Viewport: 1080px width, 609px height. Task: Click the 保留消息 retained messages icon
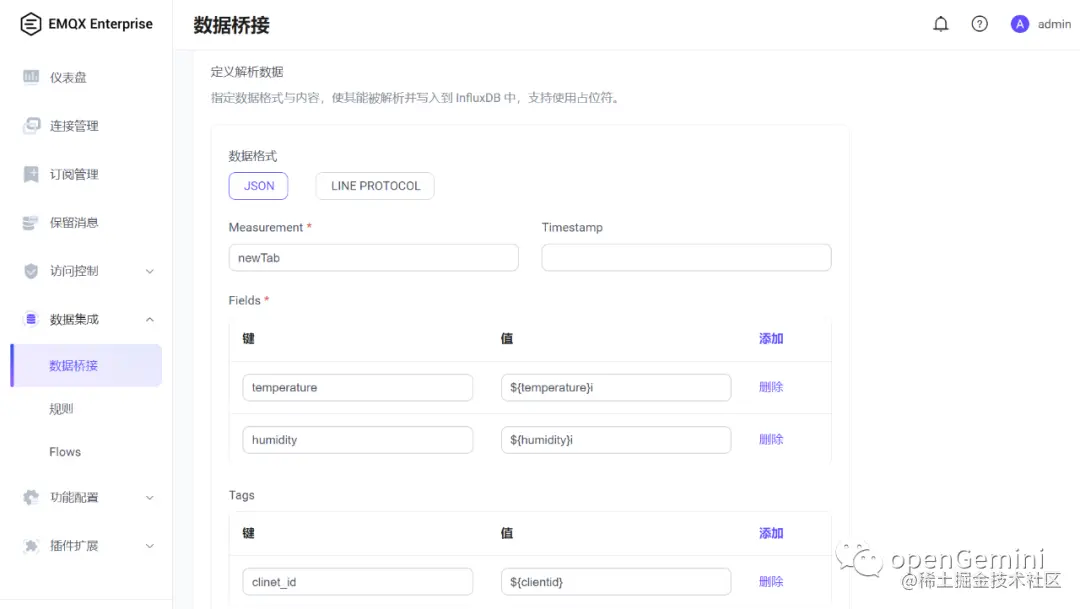pyautogui.click(x=30, y=222)
